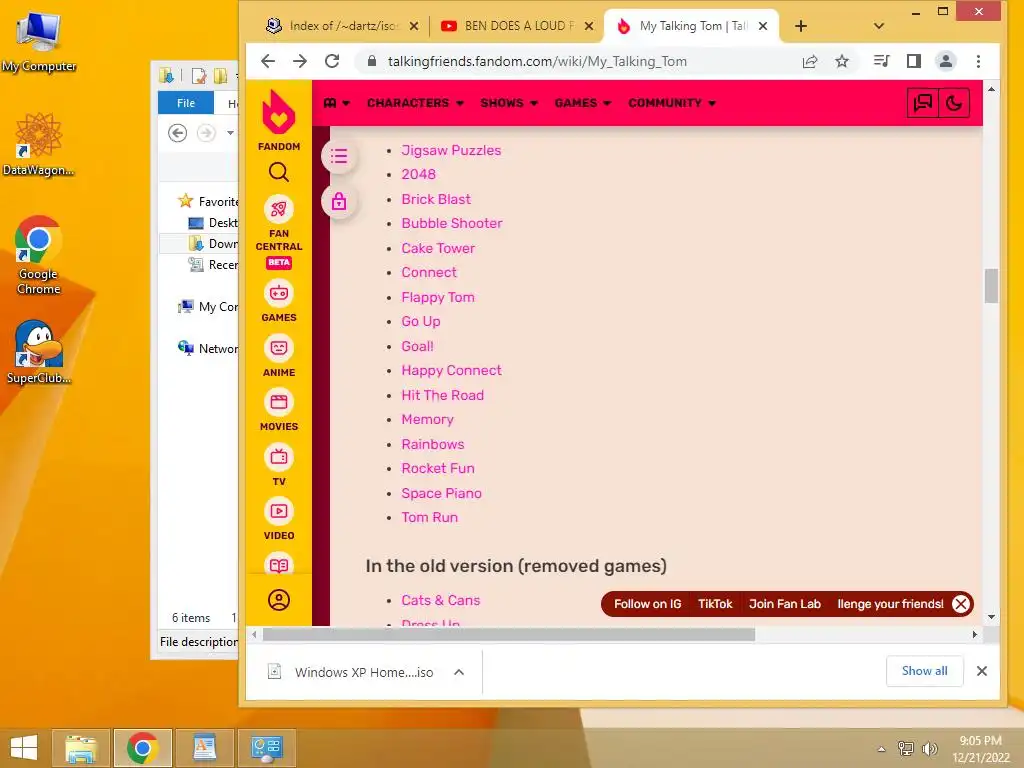Click the horizontal scrollbar thumb
This screenshot has height=768, width=1024.
point(509,635)
